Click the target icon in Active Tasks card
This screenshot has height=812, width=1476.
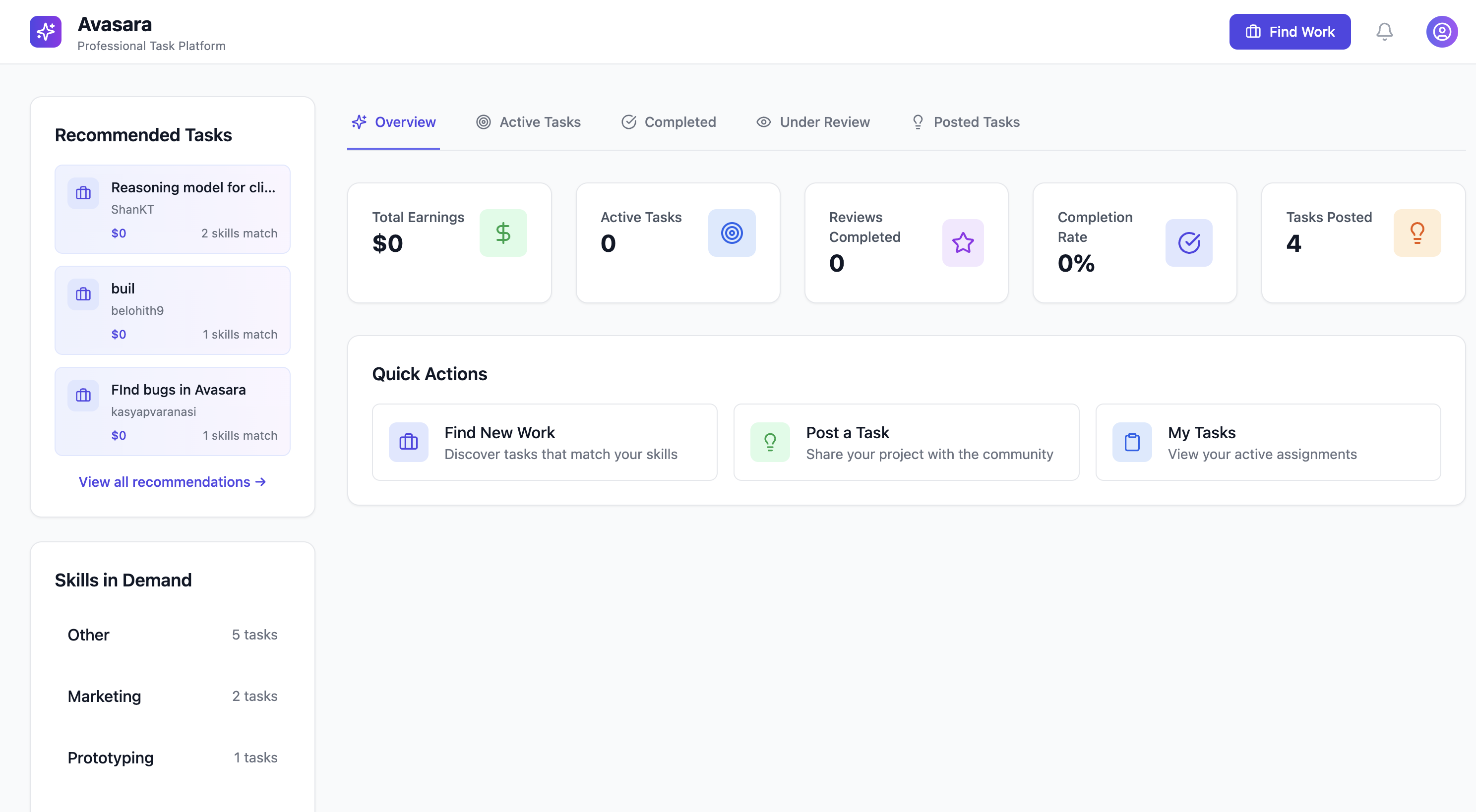click(x=732, y=233)
